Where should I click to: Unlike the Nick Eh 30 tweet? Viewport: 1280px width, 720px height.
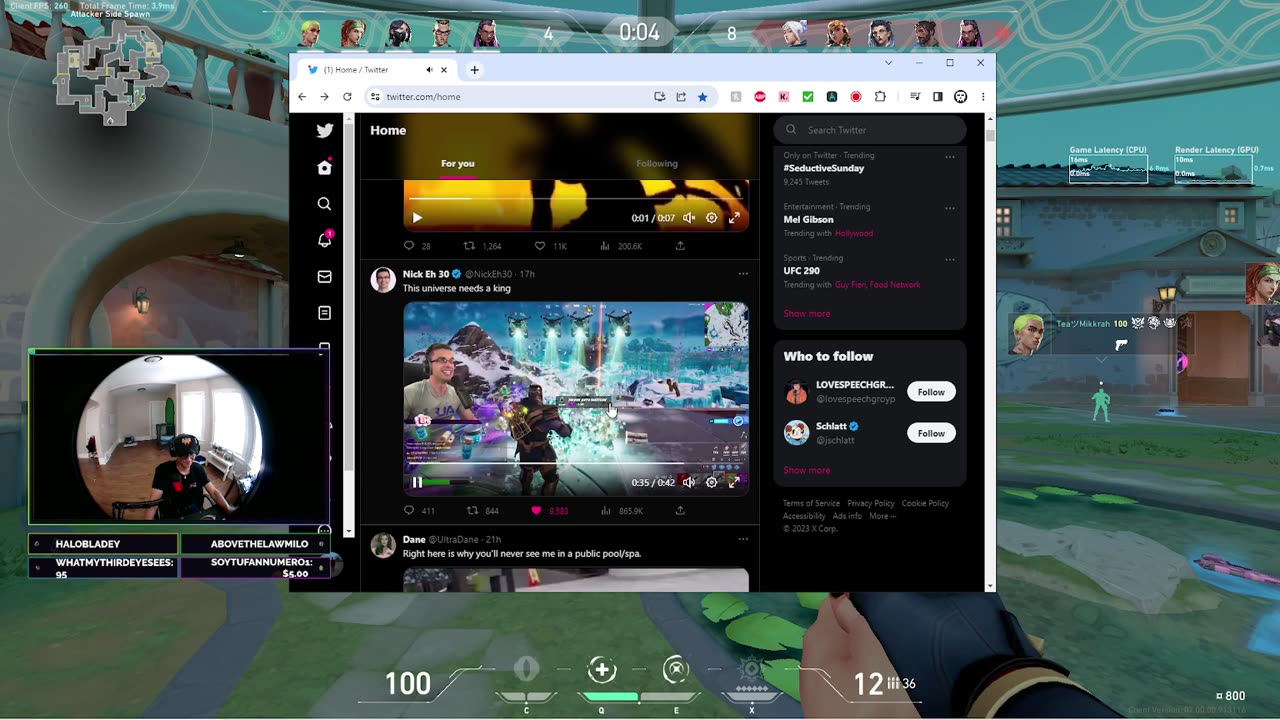[x=536, y=511]
